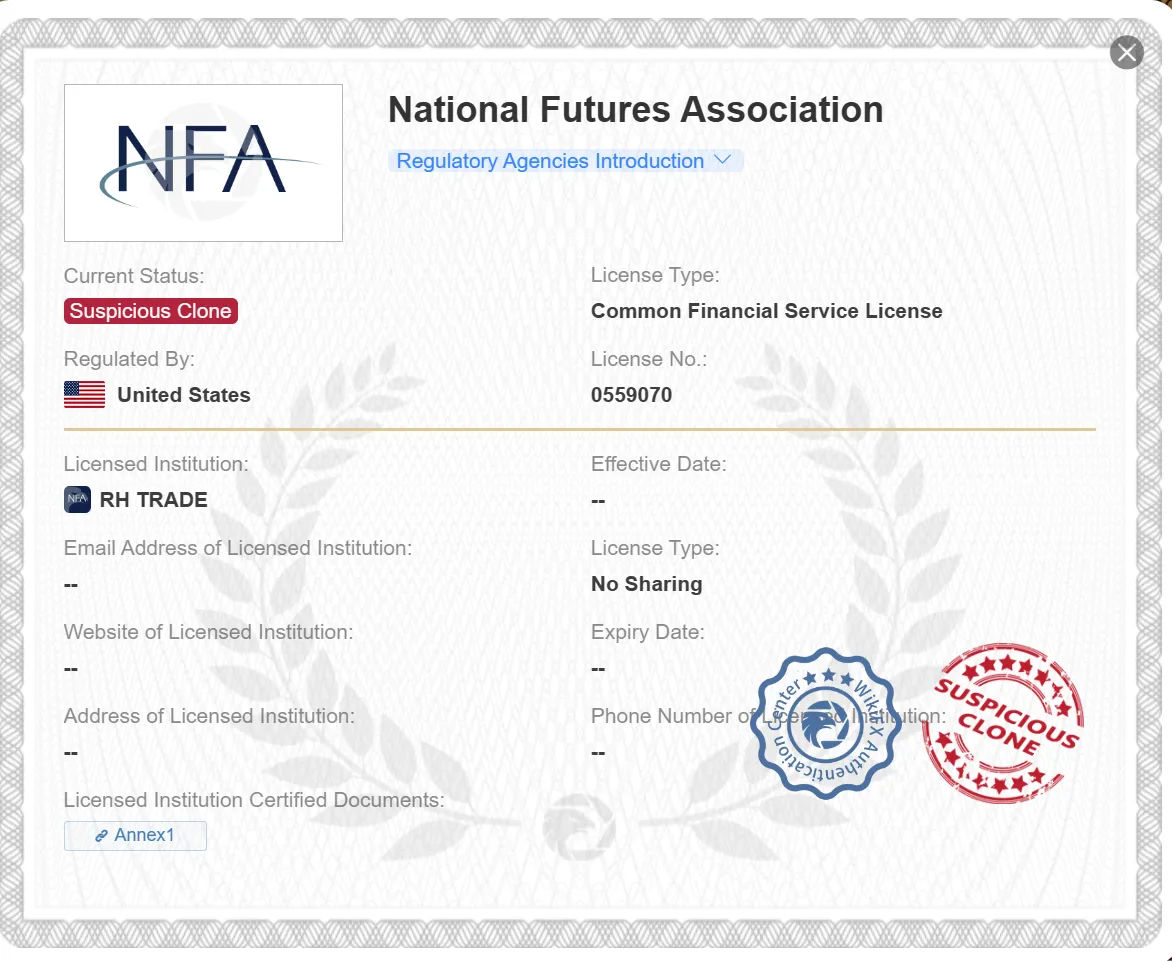Click the chain link icon in Annex1

click(102, 835)
